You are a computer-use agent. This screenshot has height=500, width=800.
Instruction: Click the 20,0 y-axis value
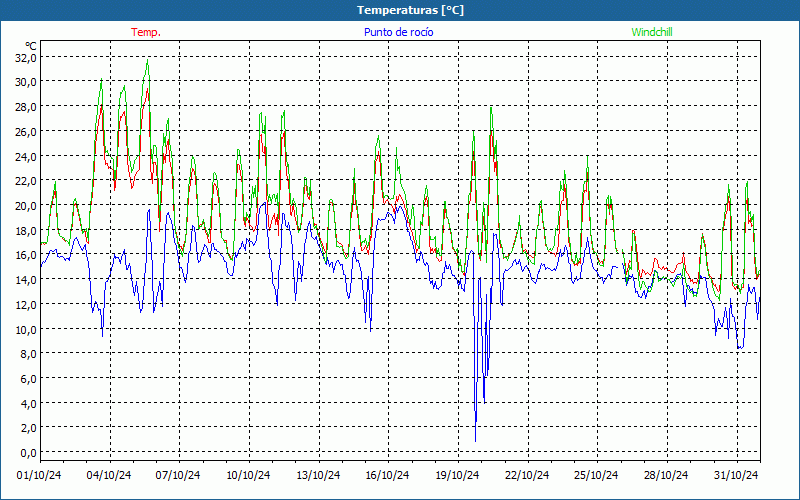tap(26, 205)
